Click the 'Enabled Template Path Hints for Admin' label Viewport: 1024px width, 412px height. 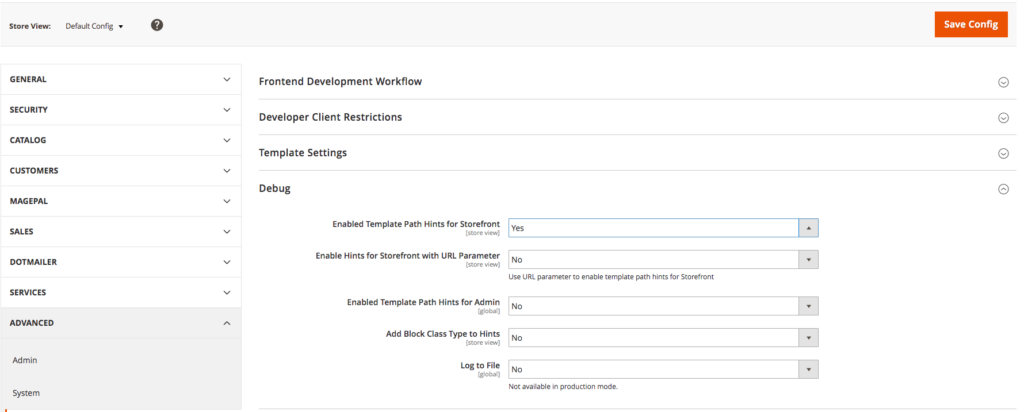[423, 302]
